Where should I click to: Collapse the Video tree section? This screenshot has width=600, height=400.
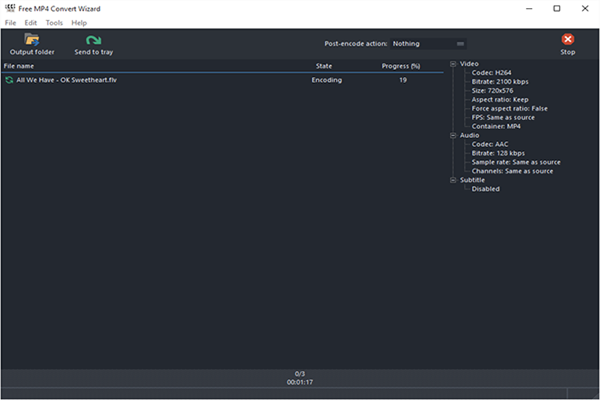(x=453, y=64)
